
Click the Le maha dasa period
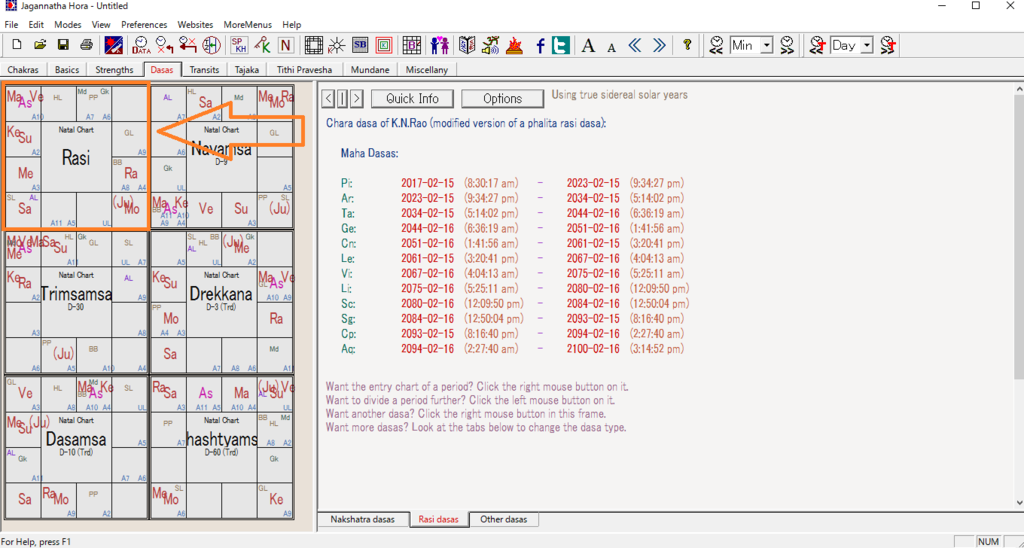click(x=513, y=258)
